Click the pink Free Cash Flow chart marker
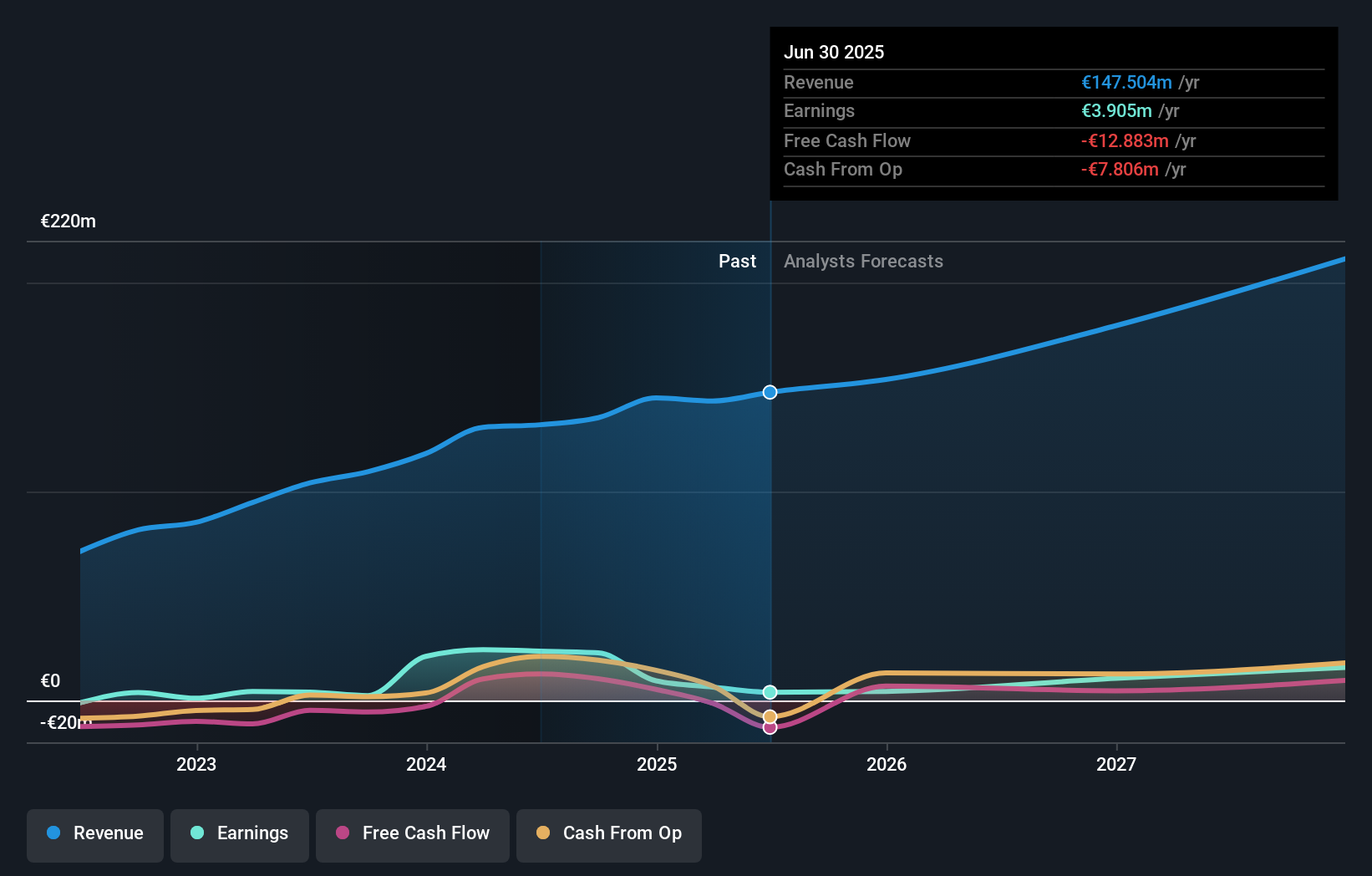Viewport: 1372px width, 876px height. click(770, 727)
